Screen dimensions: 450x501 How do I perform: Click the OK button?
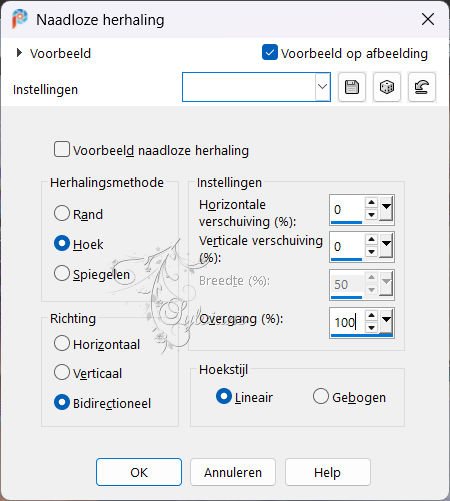pyautogui.click(x=139, y=472)
